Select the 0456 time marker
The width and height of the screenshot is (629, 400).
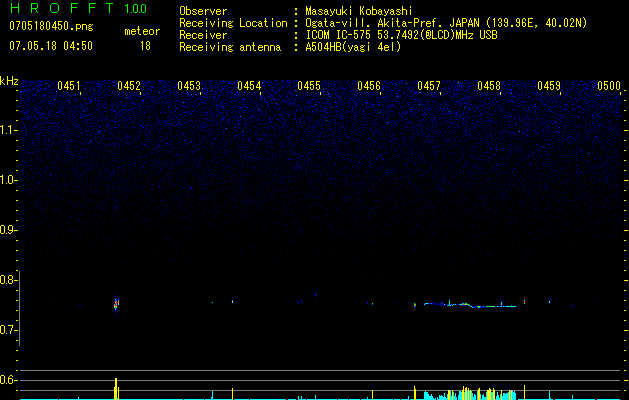pyautogui.click(x=369, y=87)
